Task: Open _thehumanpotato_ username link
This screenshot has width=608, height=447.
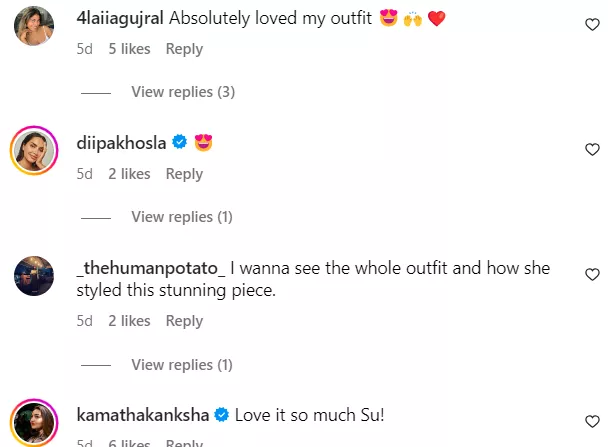Action: pyautogui.click(x=150, y=269)
